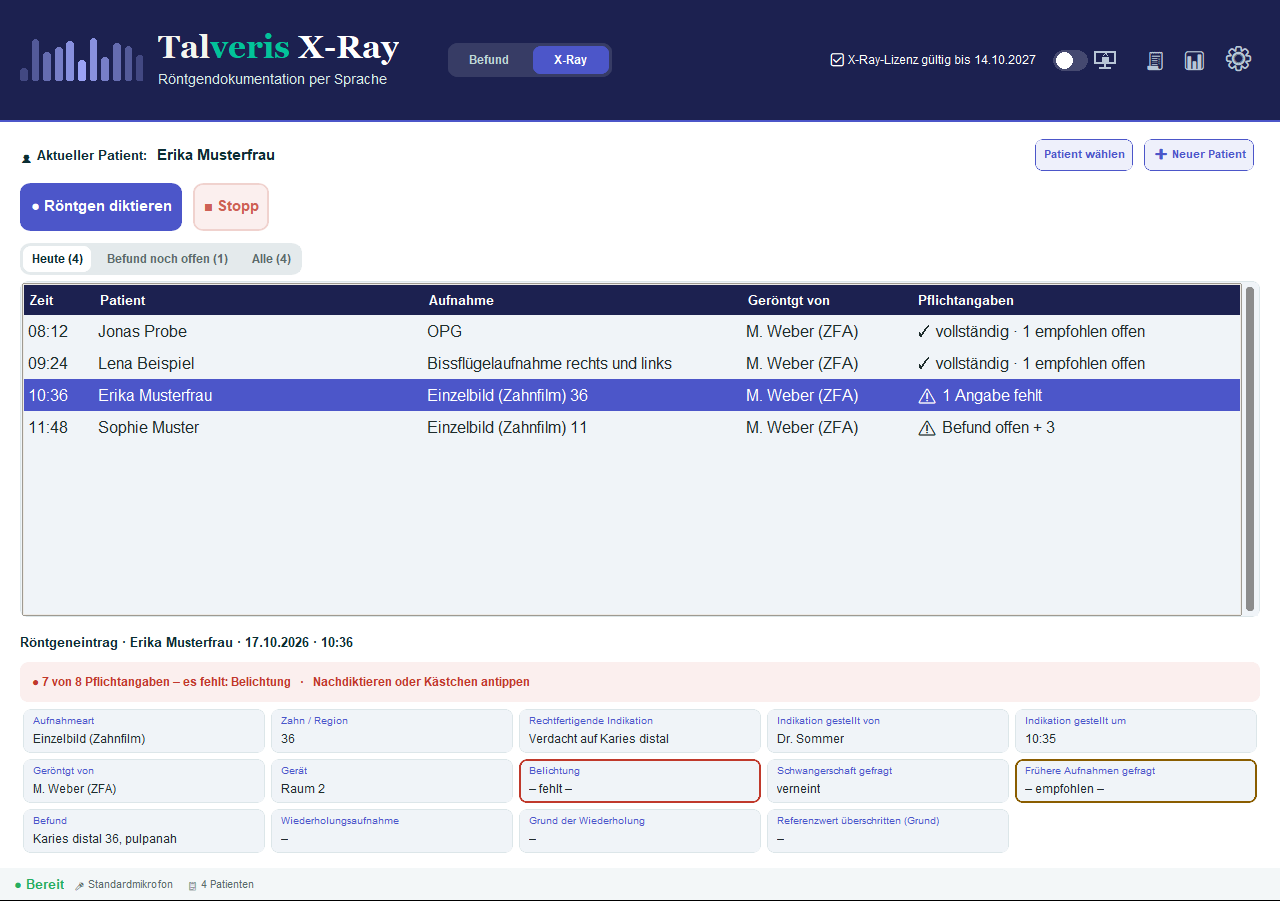Click the warning icon in Sophie Muster row
Image resolution: width=1280 pixels, height=901 pixels.
pos(927,428)
